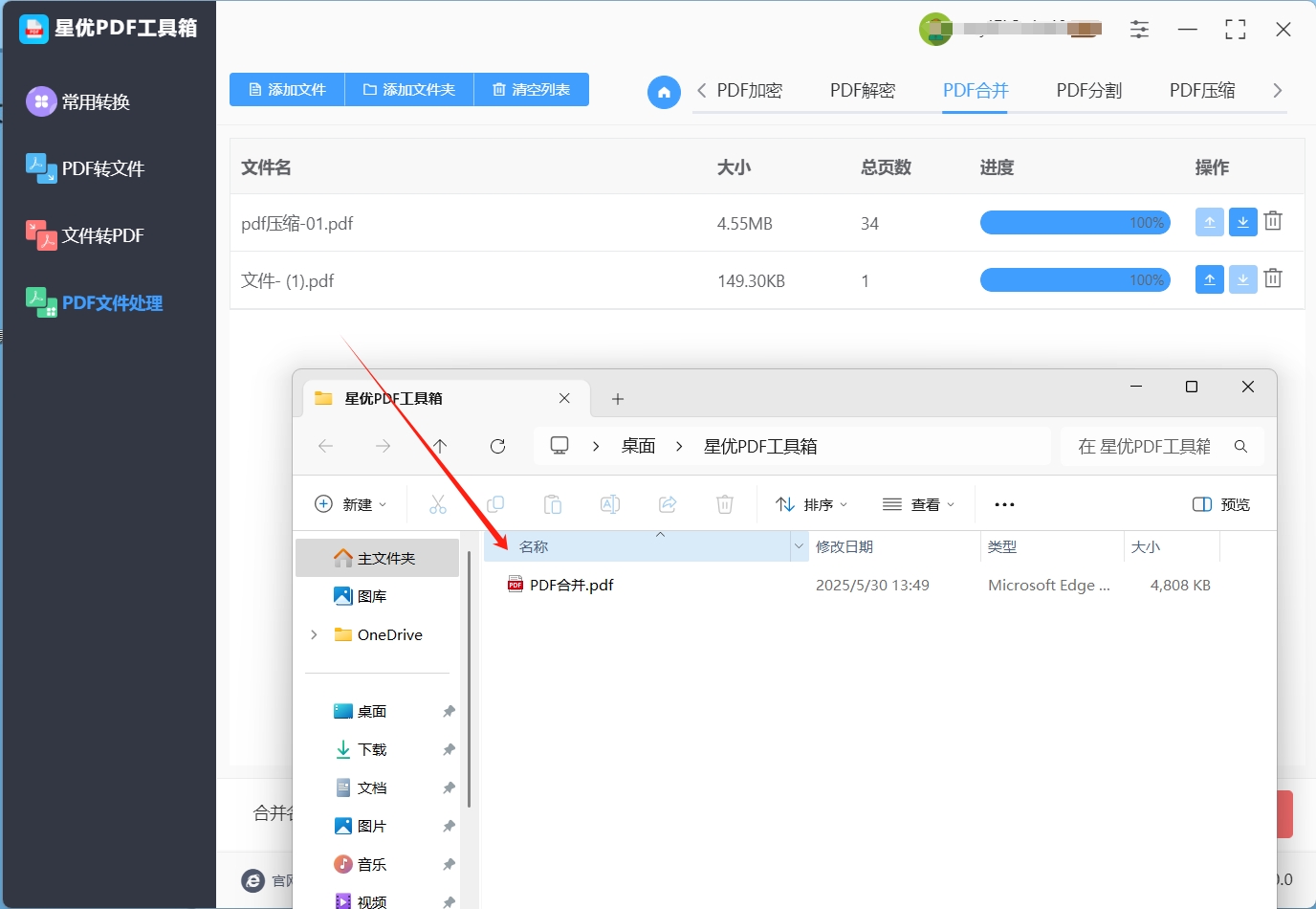Viewport: 1316px width, 909px height.
Task: Click the Rename icon in the Explorer toolbar
Action: 610,504
